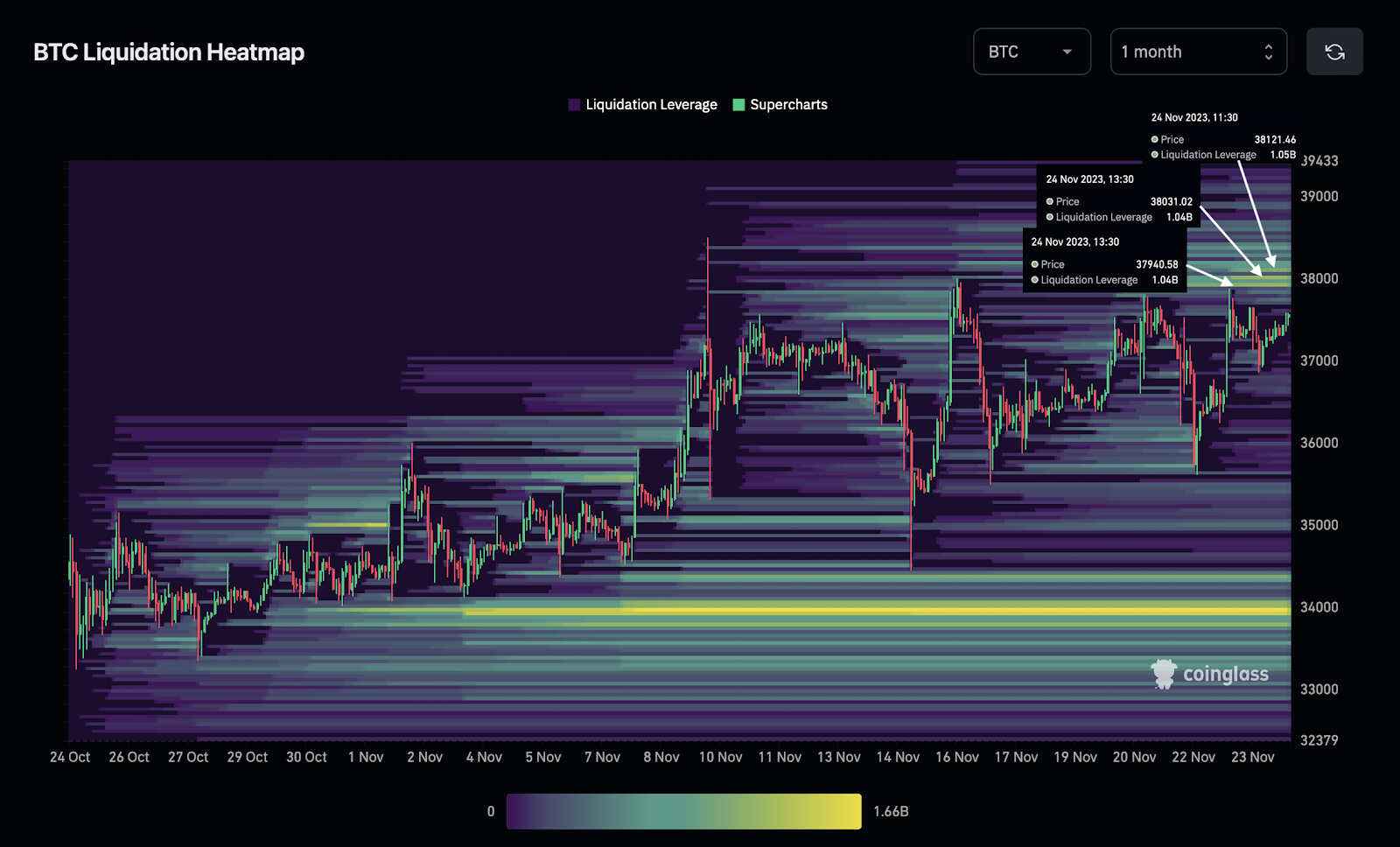Image resolution: width=1400 pixels, height=847 pixels.
Task: Click tooltip price value 37940.58
Action: coord(1157,264)
